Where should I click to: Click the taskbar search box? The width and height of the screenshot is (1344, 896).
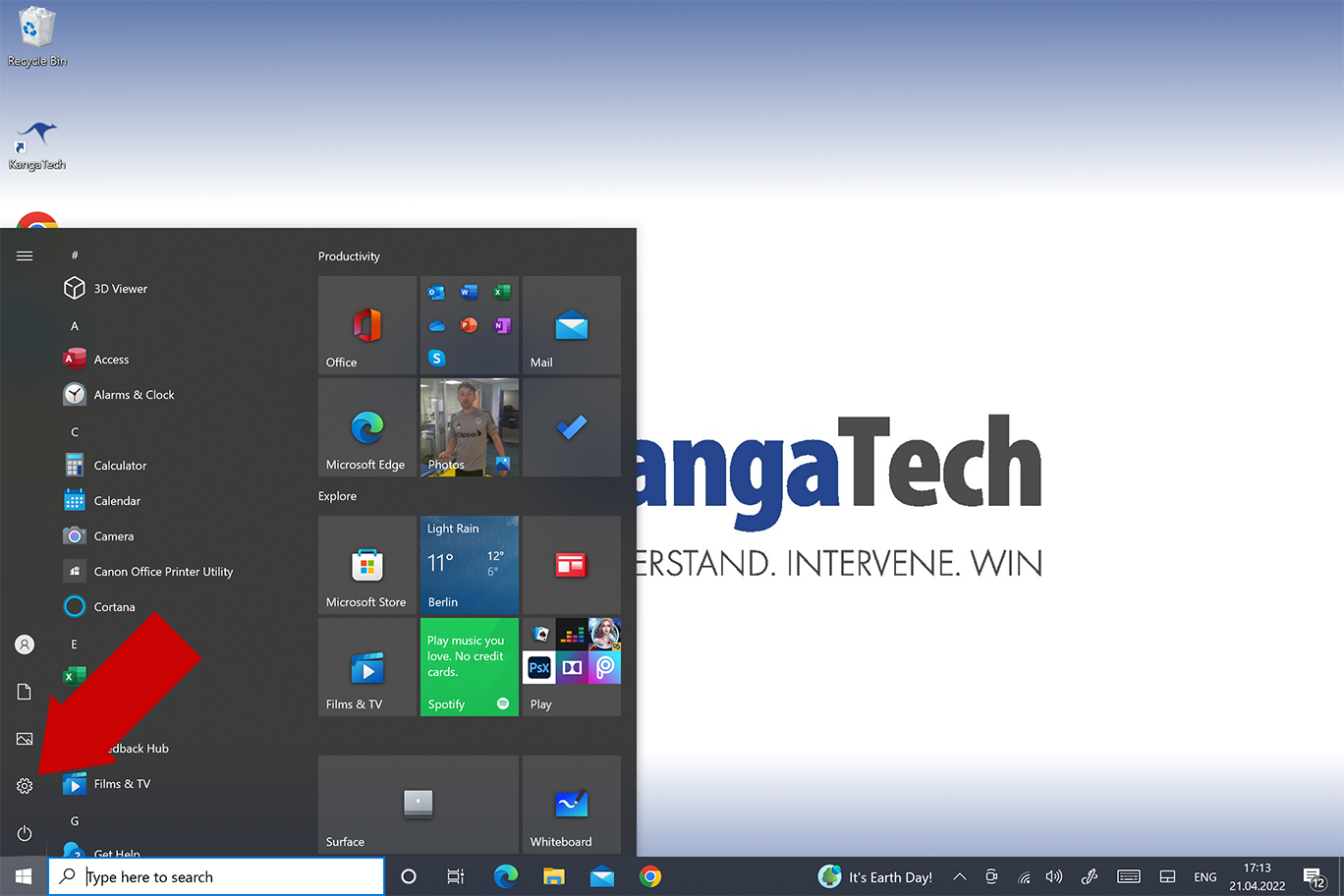click(216, 876)
